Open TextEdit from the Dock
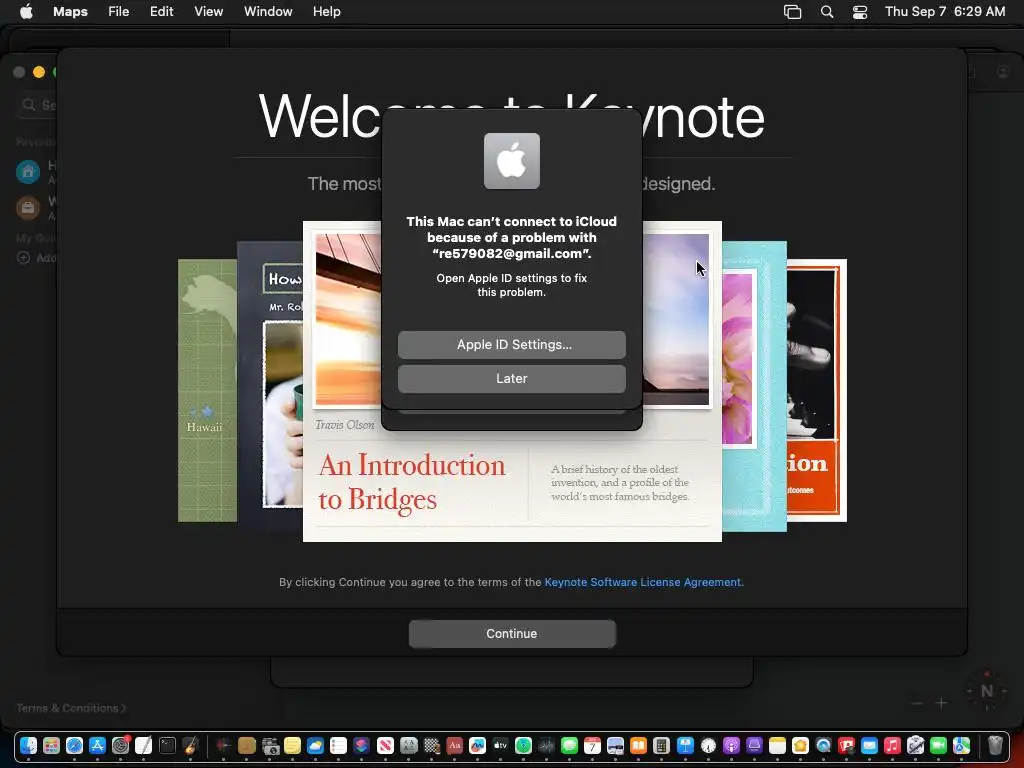 coord(144,745)
